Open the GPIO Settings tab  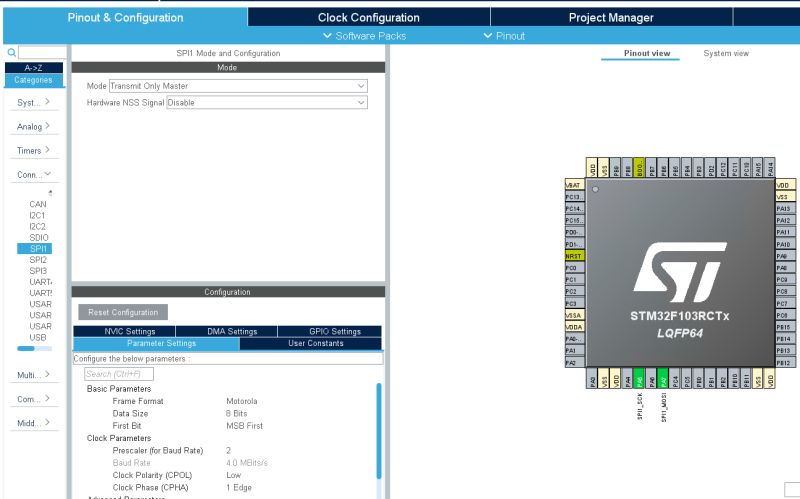pos(330,331)
